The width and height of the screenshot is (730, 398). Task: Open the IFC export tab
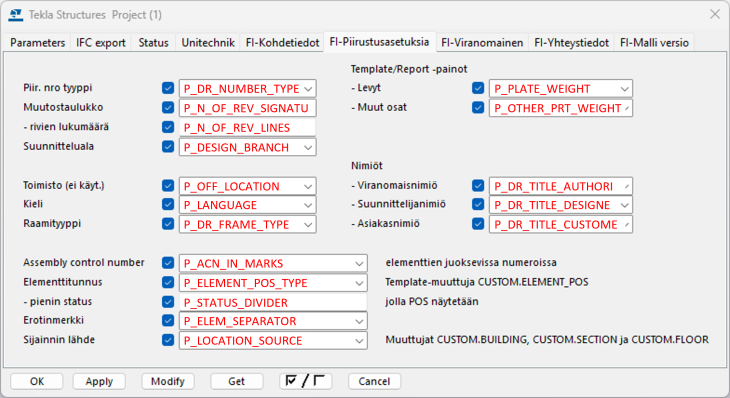(x=101, y=42)
